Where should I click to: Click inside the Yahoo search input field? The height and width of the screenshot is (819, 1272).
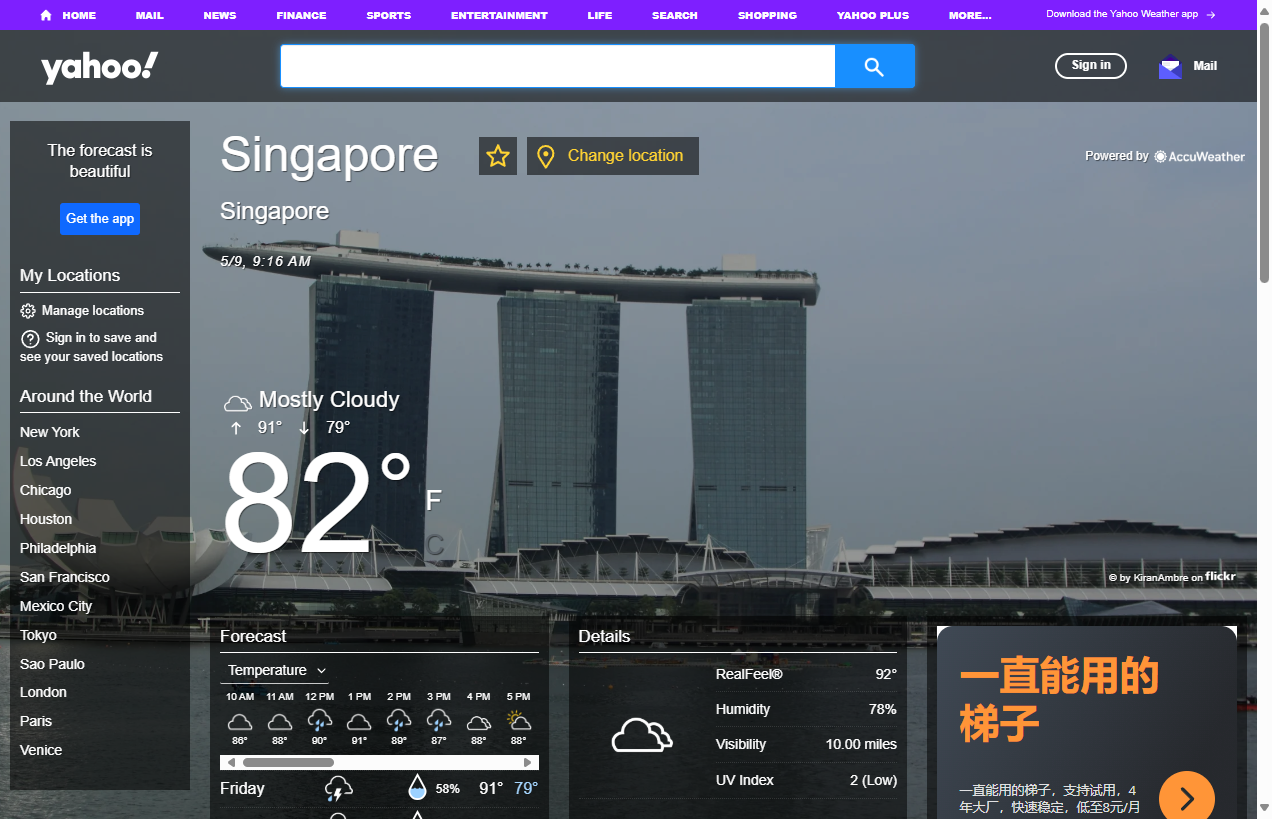557,65
